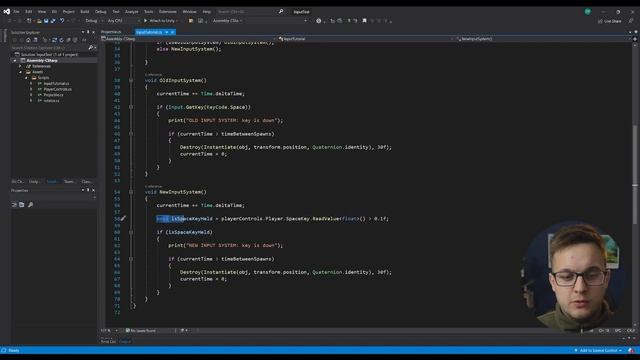Viewport: 640px width, 360px height.
Task: Click the toolbar bookmark icon
Action: tap(364, 20)
